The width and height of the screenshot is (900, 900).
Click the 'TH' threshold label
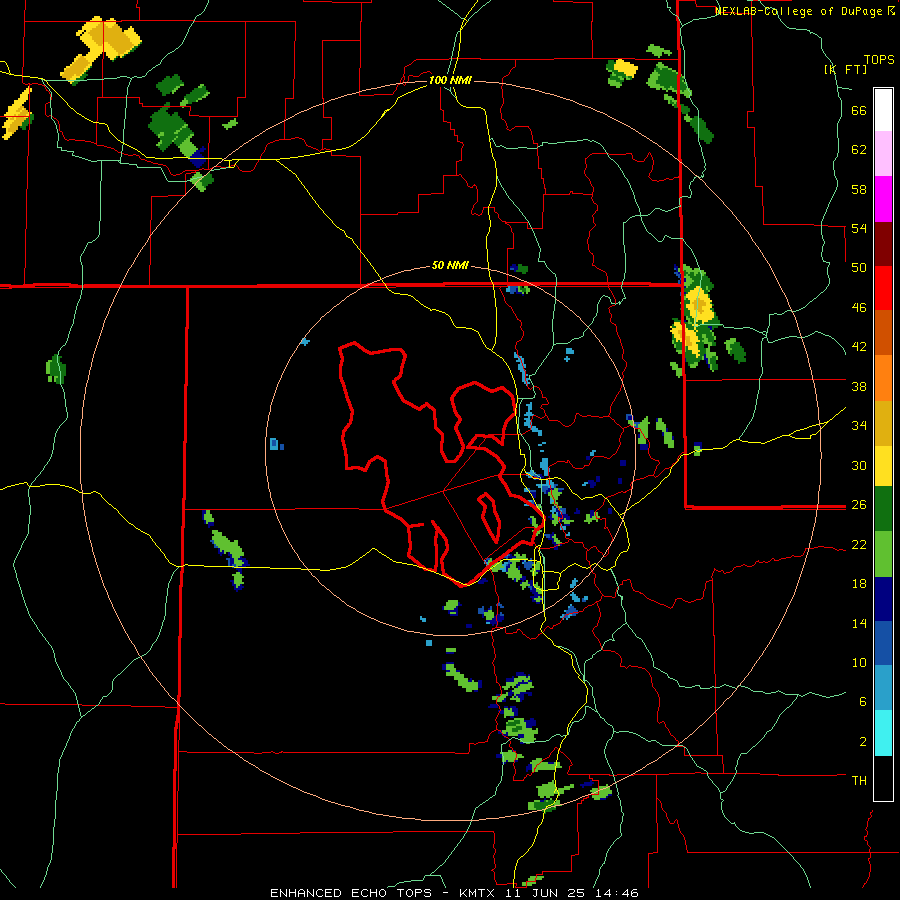tap(859, 781)
